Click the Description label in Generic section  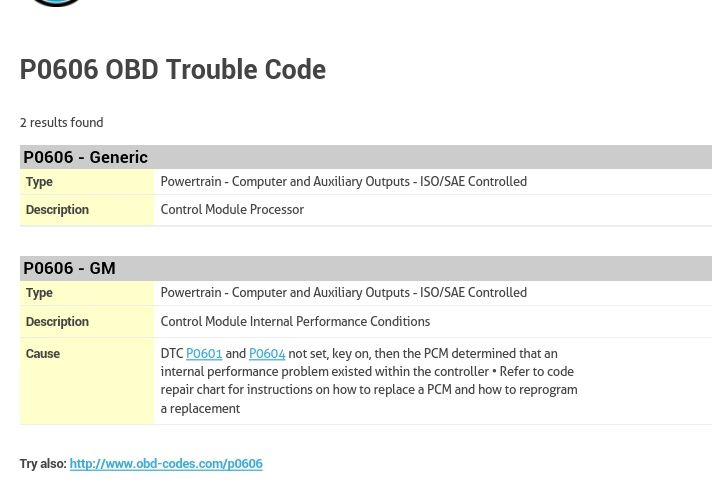(57, 210)
